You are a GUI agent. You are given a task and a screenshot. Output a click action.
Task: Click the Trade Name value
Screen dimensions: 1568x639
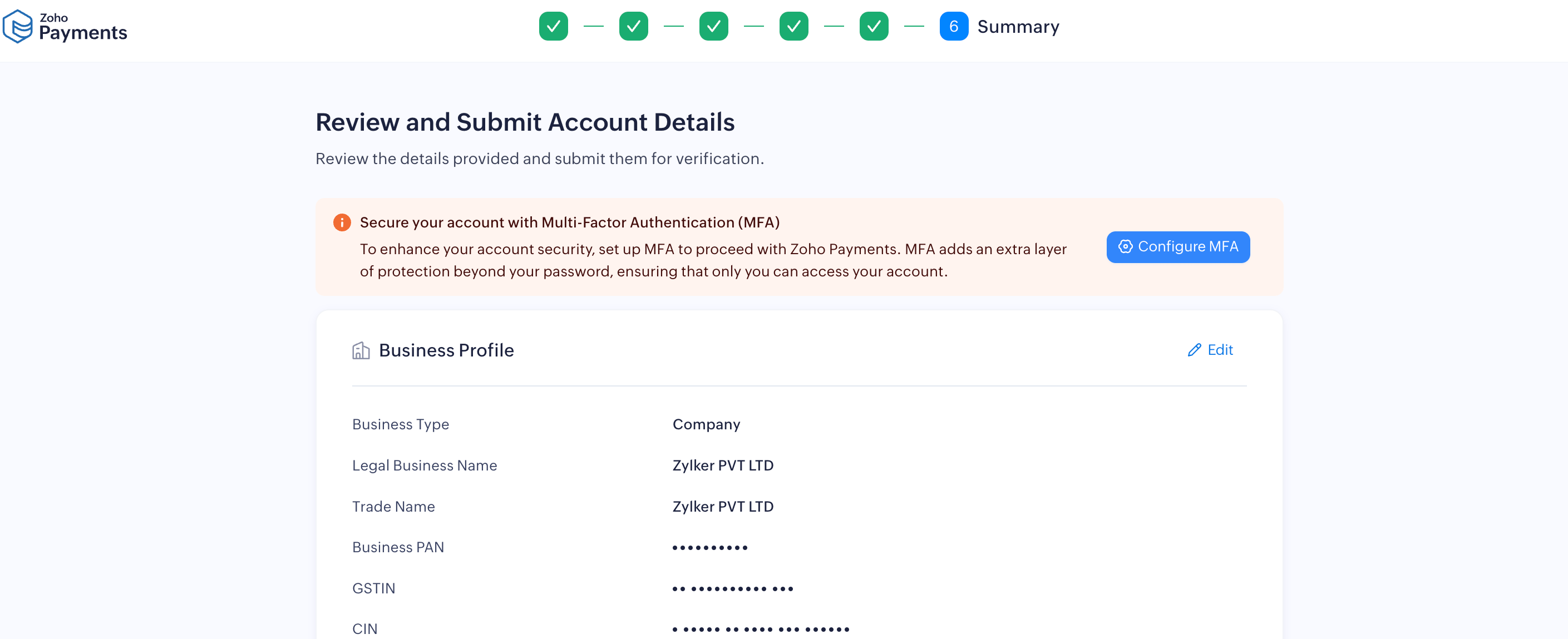723,506
